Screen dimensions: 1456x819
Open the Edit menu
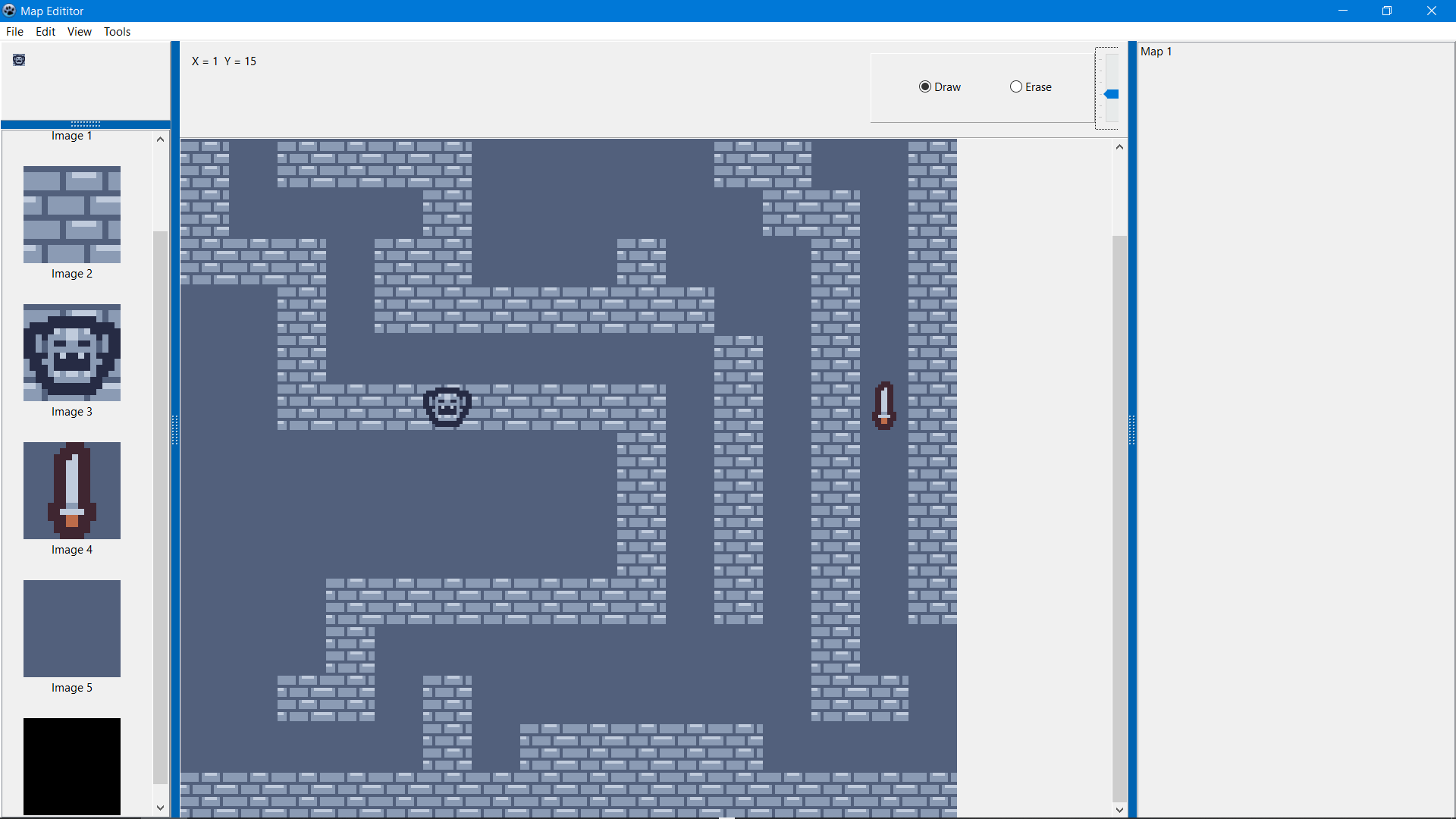45,31
